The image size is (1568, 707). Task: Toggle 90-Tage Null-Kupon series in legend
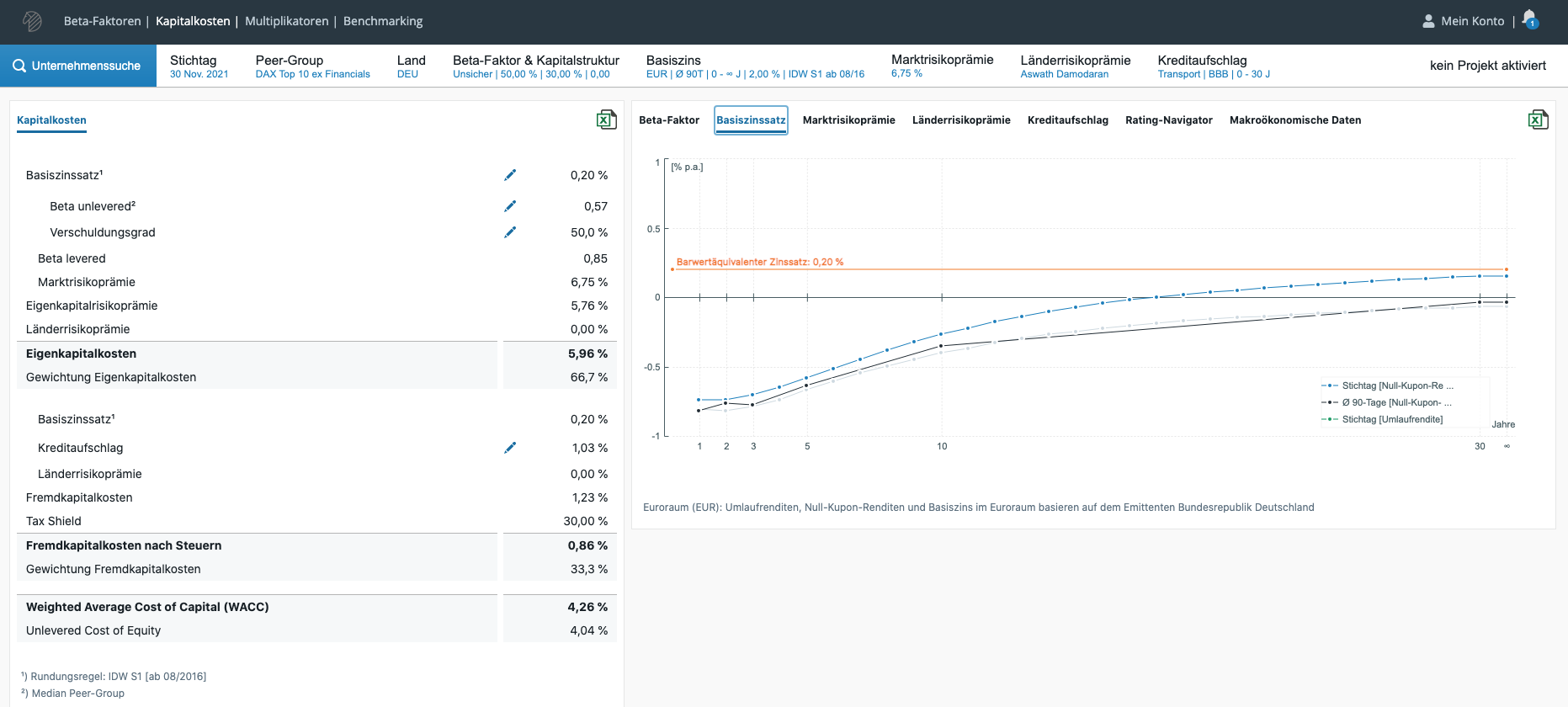click(x=1395, y=402)
